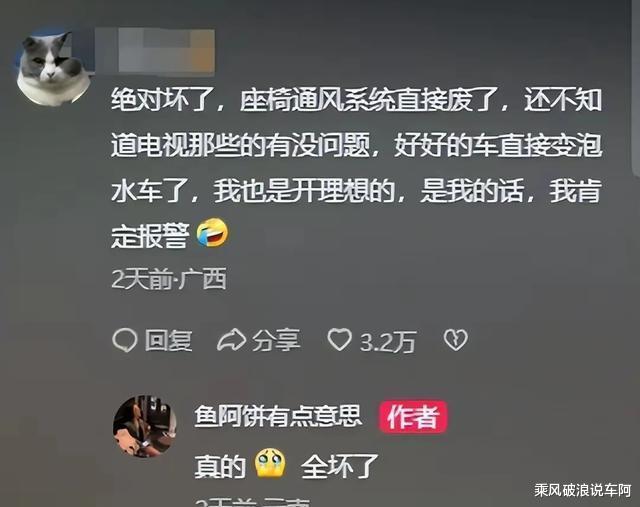Viewport: 640px width, 507px height.
Task: Click the 3.2万 like count
Action: (x=388, y=342)
